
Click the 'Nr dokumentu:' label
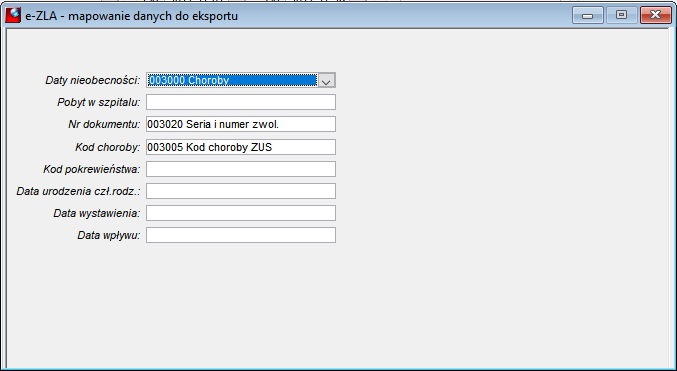pos(104,124)
